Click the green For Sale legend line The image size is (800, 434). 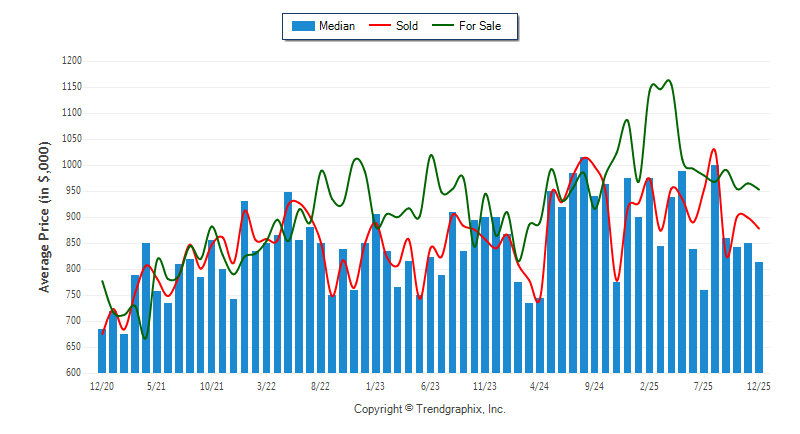443,26
